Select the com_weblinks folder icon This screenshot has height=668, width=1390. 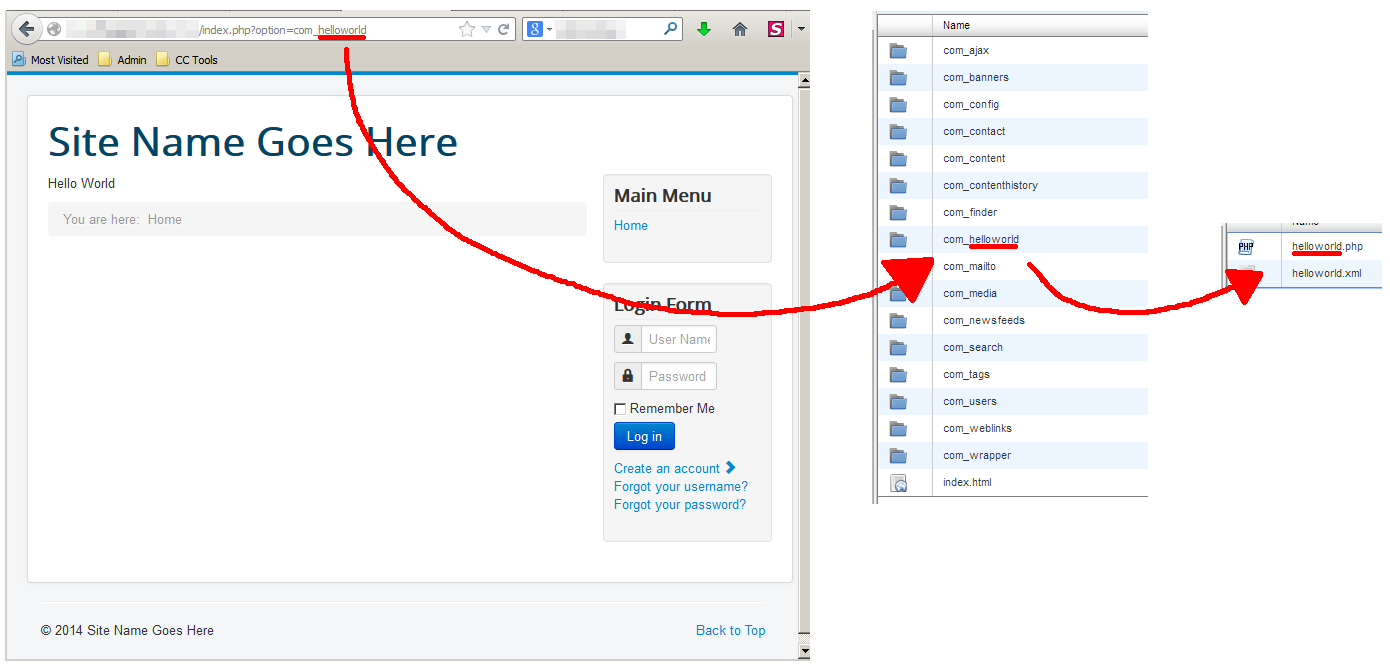point(898,428)
